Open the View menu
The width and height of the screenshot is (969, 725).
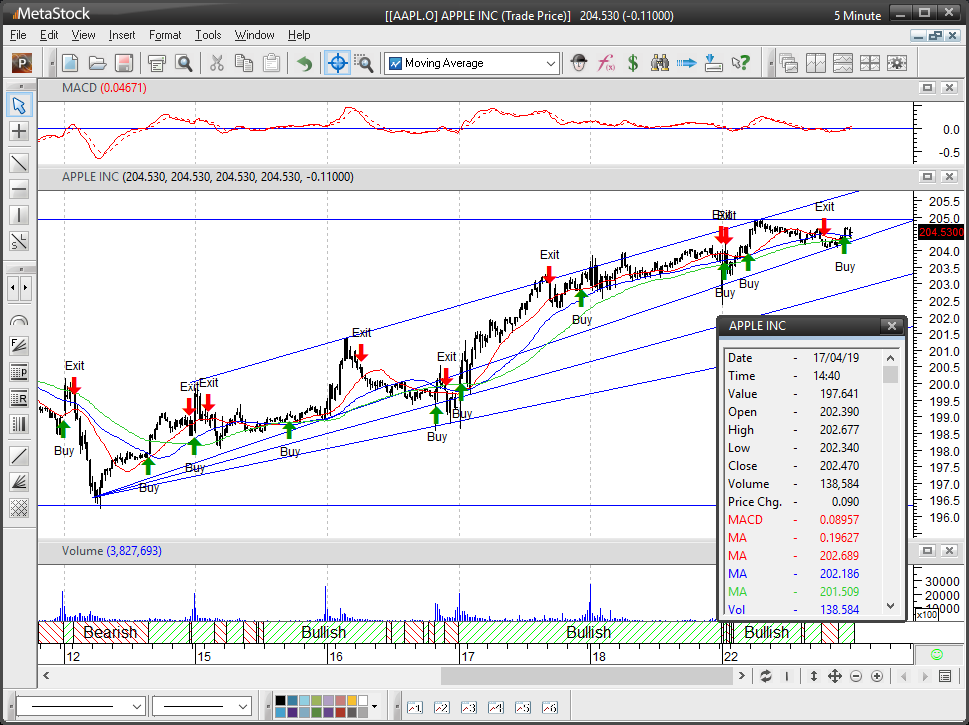click(83, 35)
